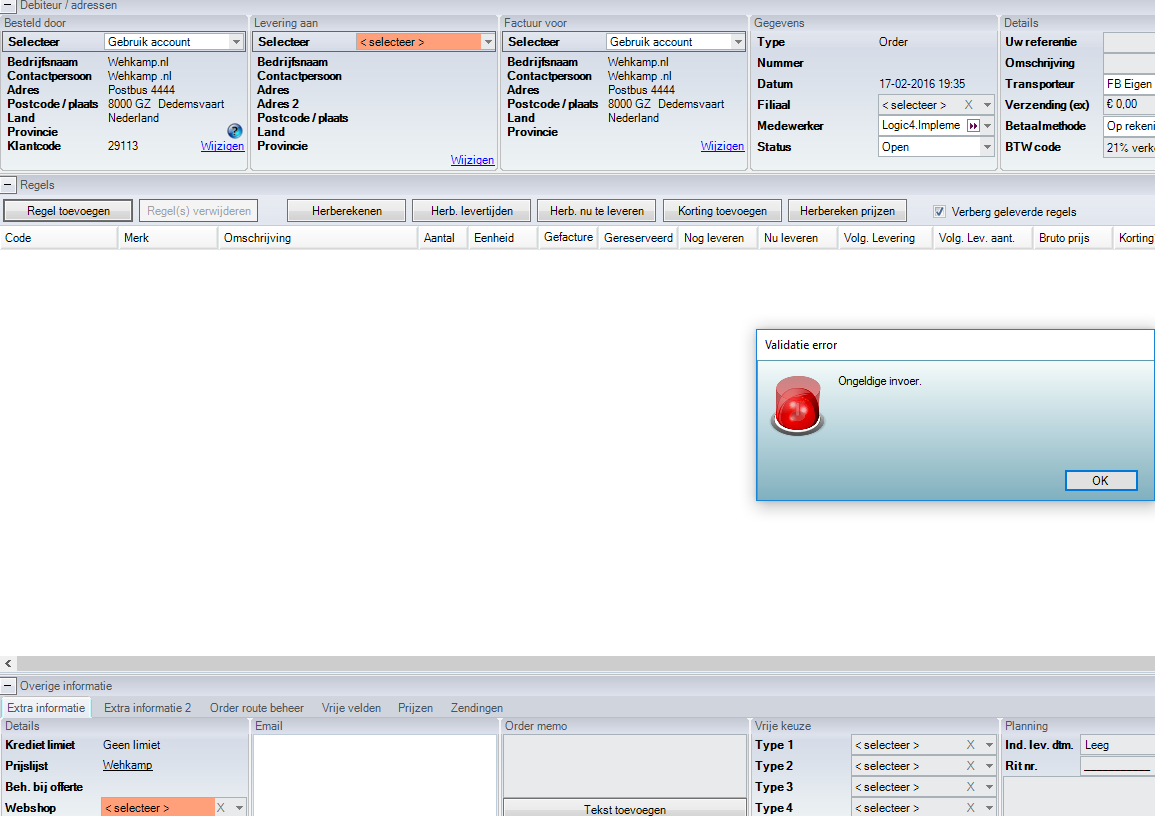This screenshot has width=1155, height=816.
Task: Open the Order route beheer tab
Action: pos(256,708)
